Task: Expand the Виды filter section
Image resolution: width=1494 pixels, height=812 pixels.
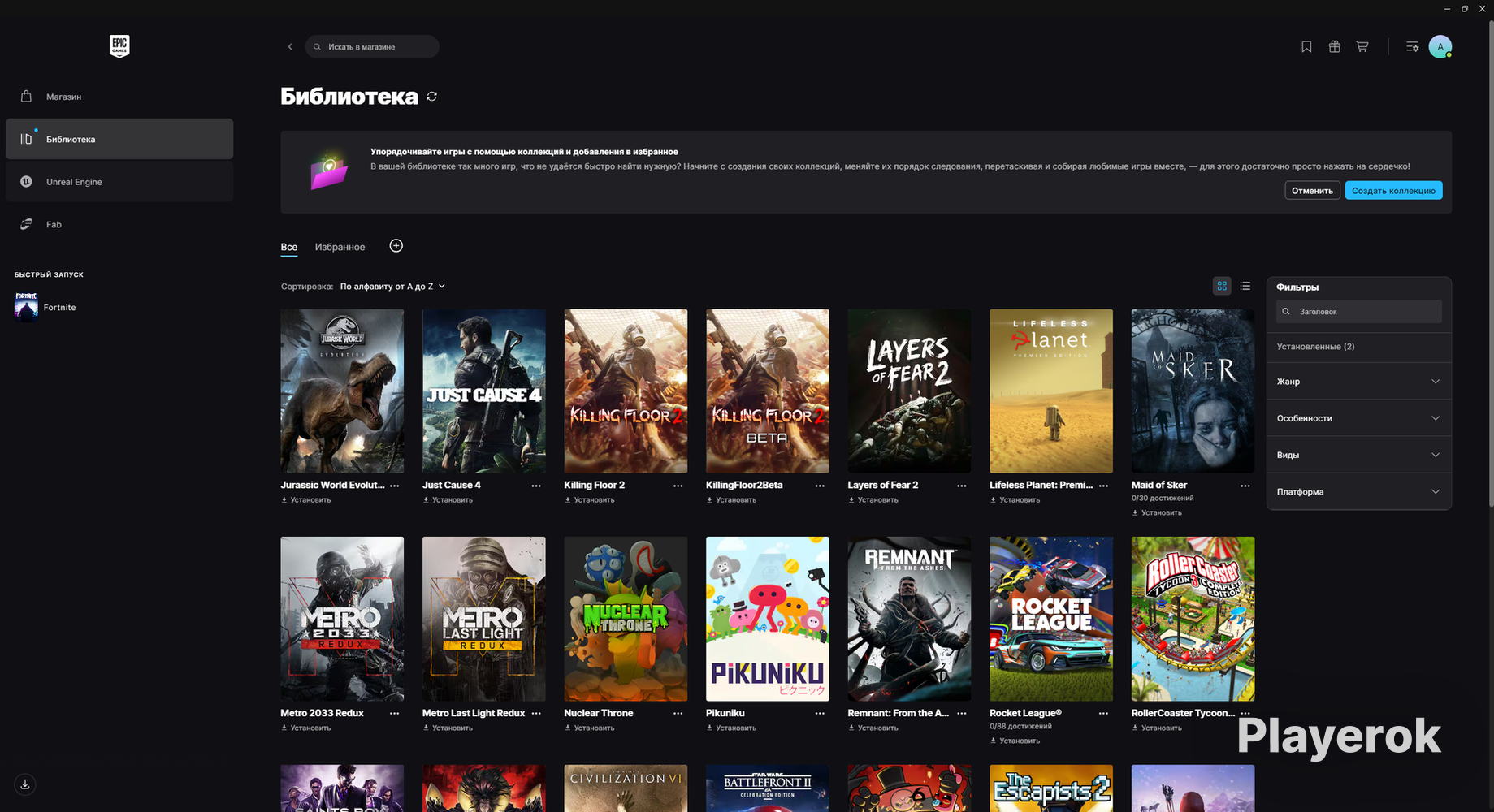Action: (x=1358, y=455)
